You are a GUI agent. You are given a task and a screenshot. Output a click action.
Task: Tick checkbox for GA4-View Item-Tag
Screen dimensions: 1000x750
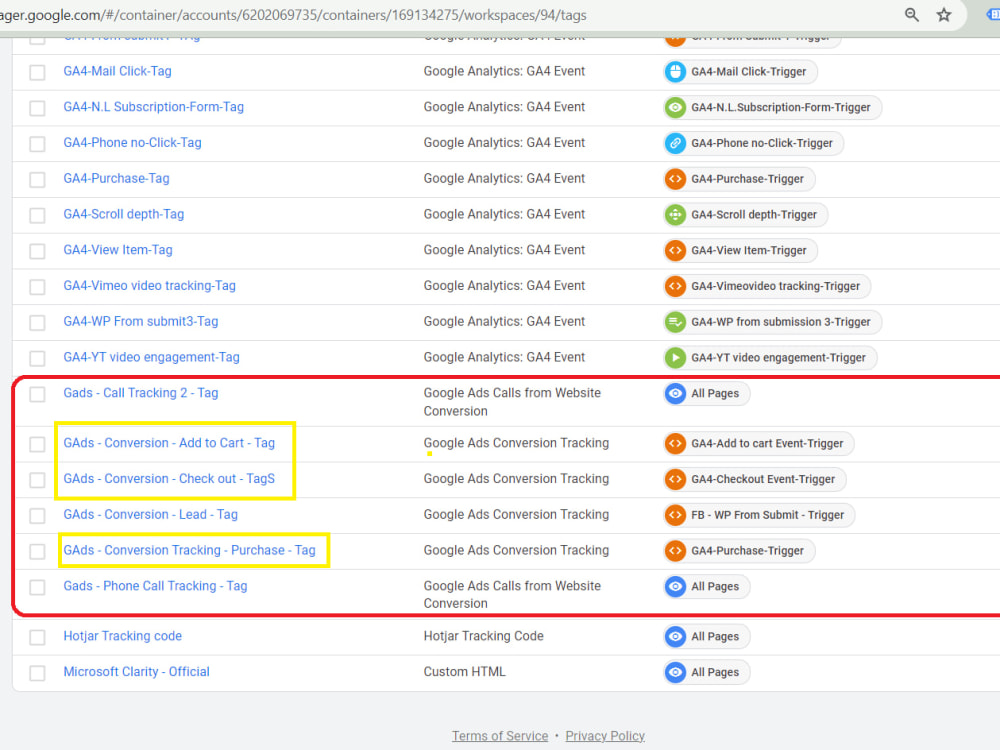click(38, 251)
